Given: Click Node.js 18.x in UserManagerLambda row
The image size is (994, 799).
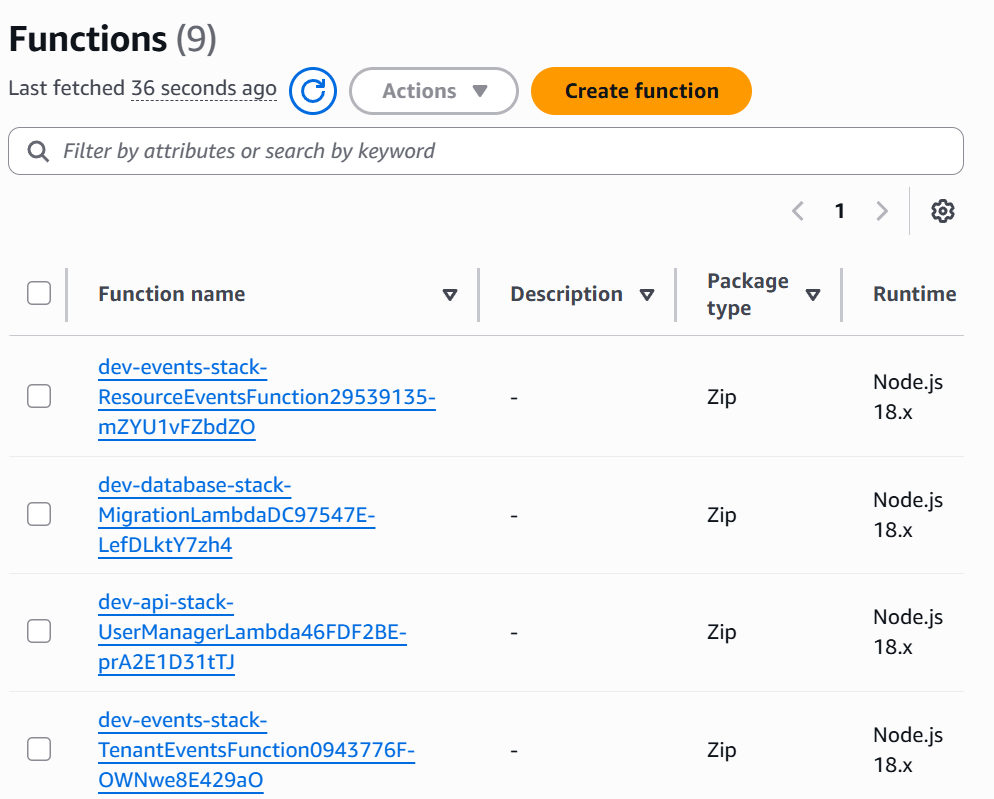Looking at the screenshot, I should (x=908, y=632).
